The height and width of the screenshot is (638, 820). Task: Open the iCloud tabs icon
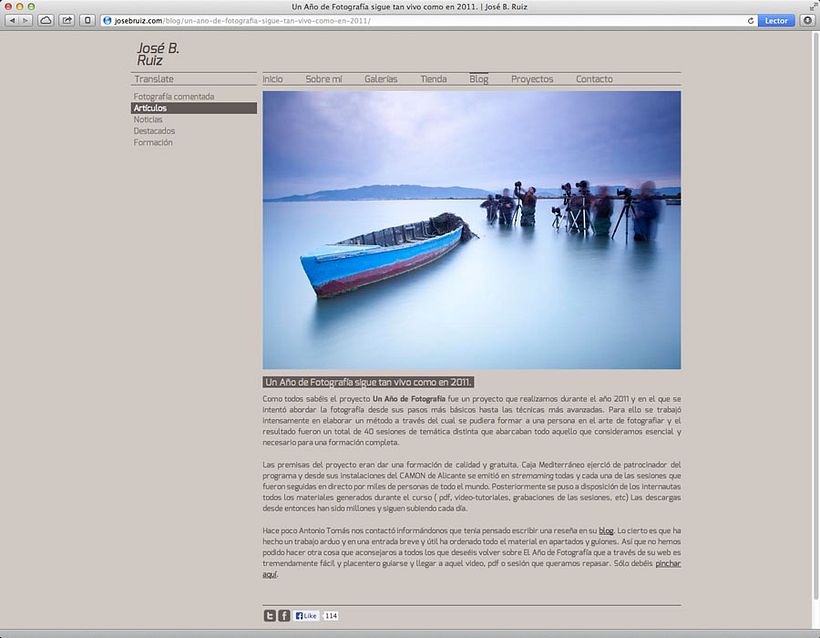click(x=45, y=18)
